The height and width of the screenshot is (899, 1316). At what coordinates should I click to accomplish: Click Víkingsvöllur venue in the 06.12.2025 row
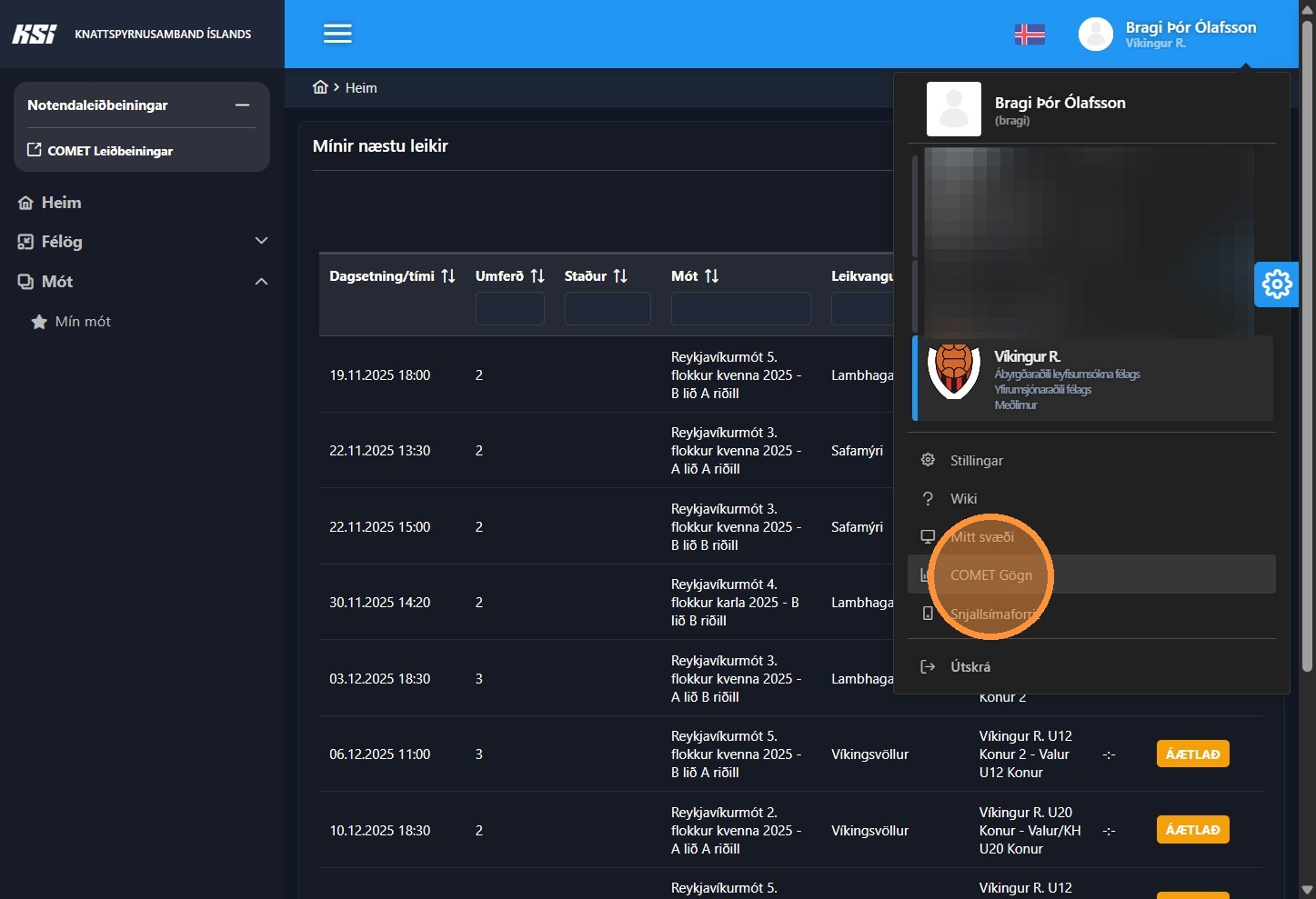coord(869,754)
